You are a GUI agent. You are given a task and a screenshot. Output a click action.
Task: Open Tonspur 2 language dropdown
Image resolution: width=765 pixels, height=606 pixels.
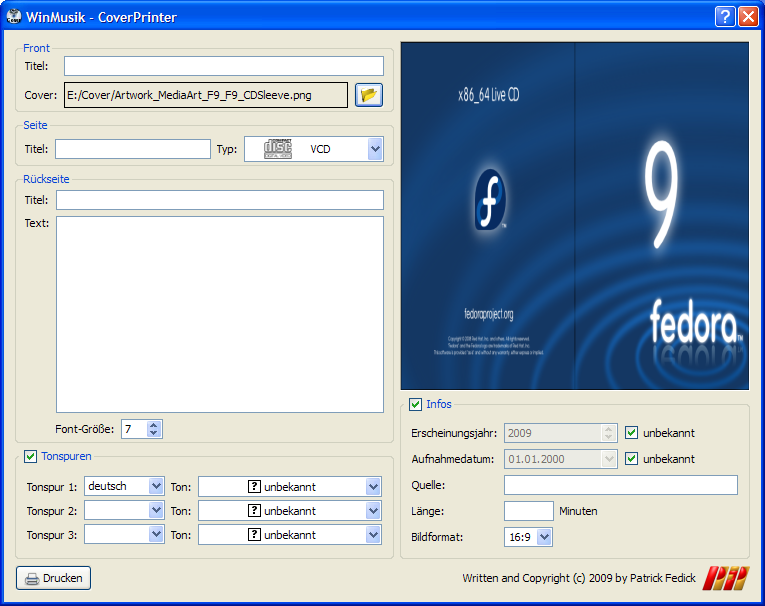coord(156,510)
